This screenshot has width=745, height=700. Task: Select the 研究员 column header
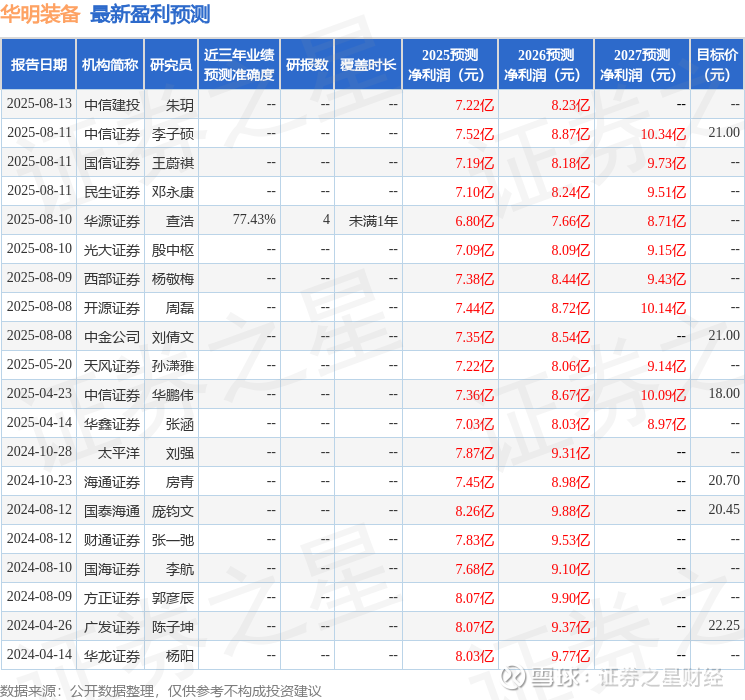click(x=171, y=65)
